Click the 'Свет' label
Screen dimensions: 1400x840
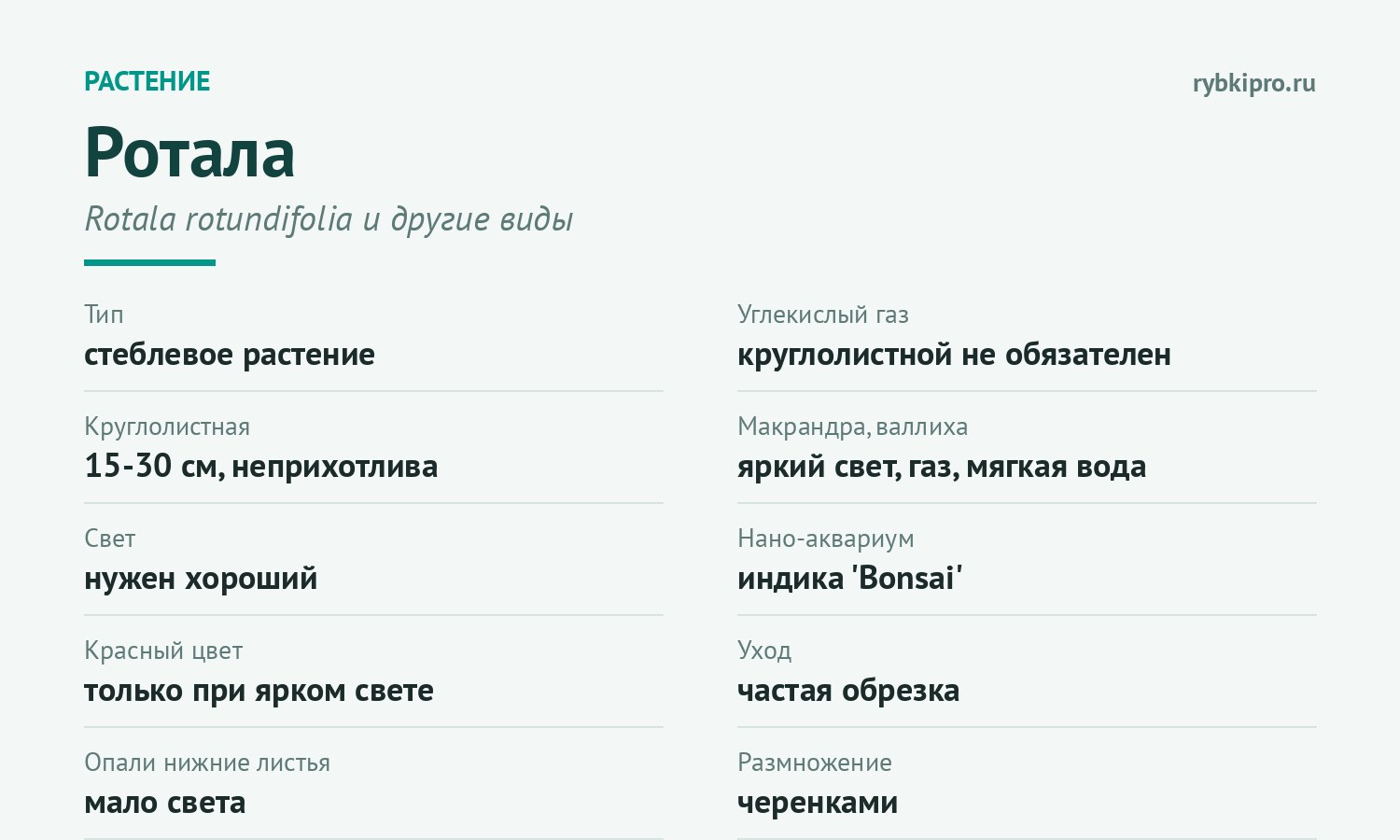coord(110,539)
